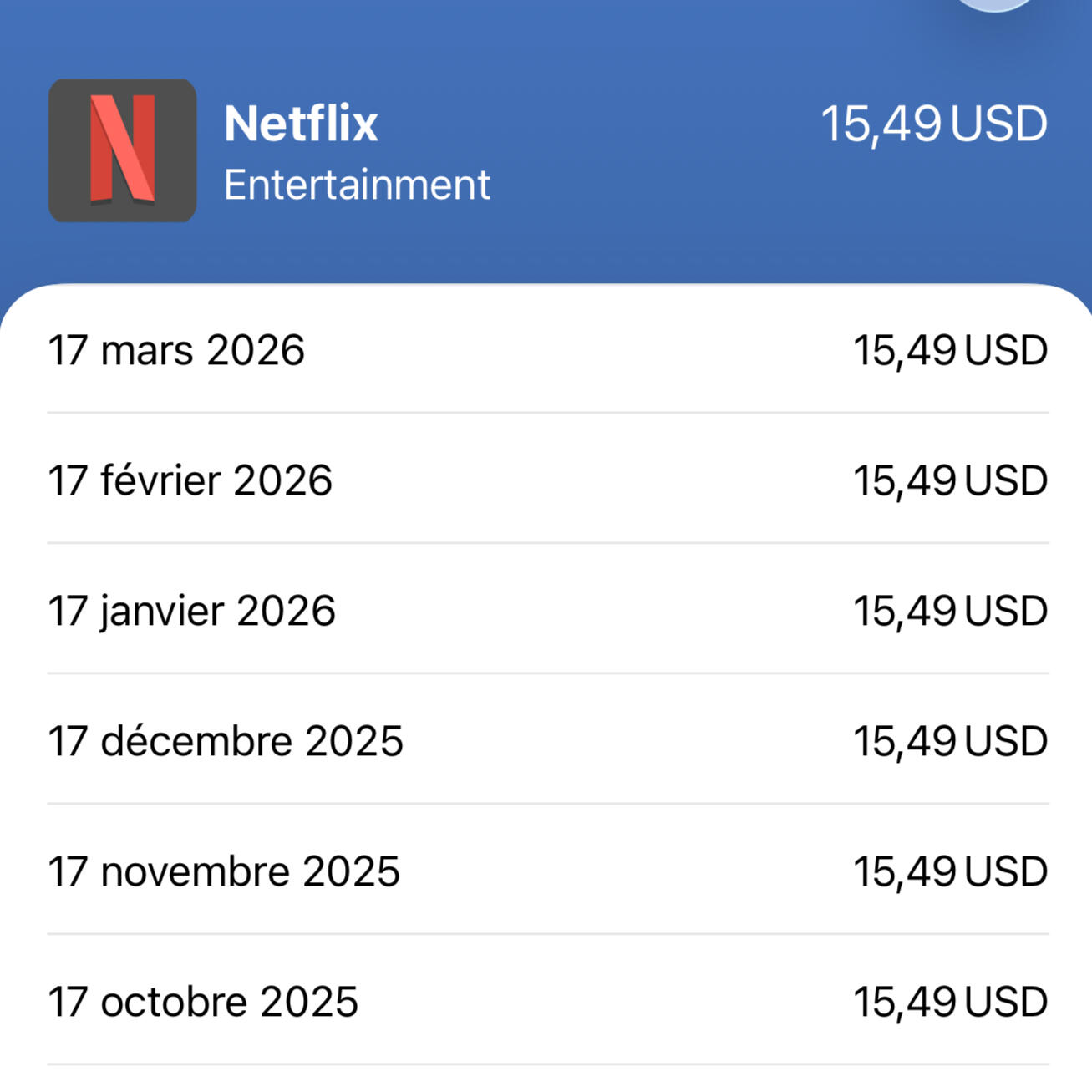This screenshot has height=1092, width=1092.
Task: Open the 17 mars 2026 payment date
Action: click(x=176, y=350)
